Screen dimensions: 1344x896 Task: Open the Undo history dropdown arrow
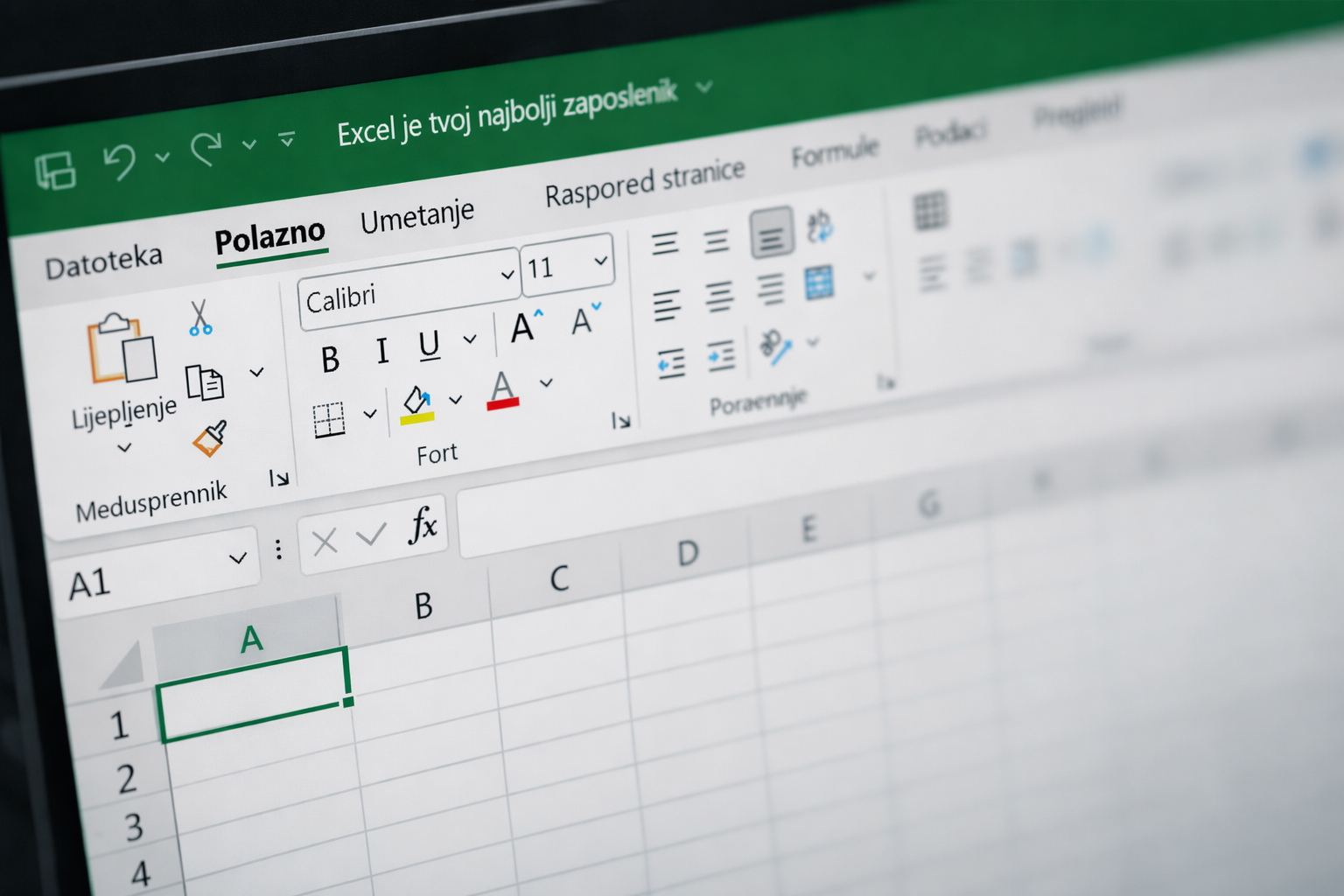click(x=163, y=157)
